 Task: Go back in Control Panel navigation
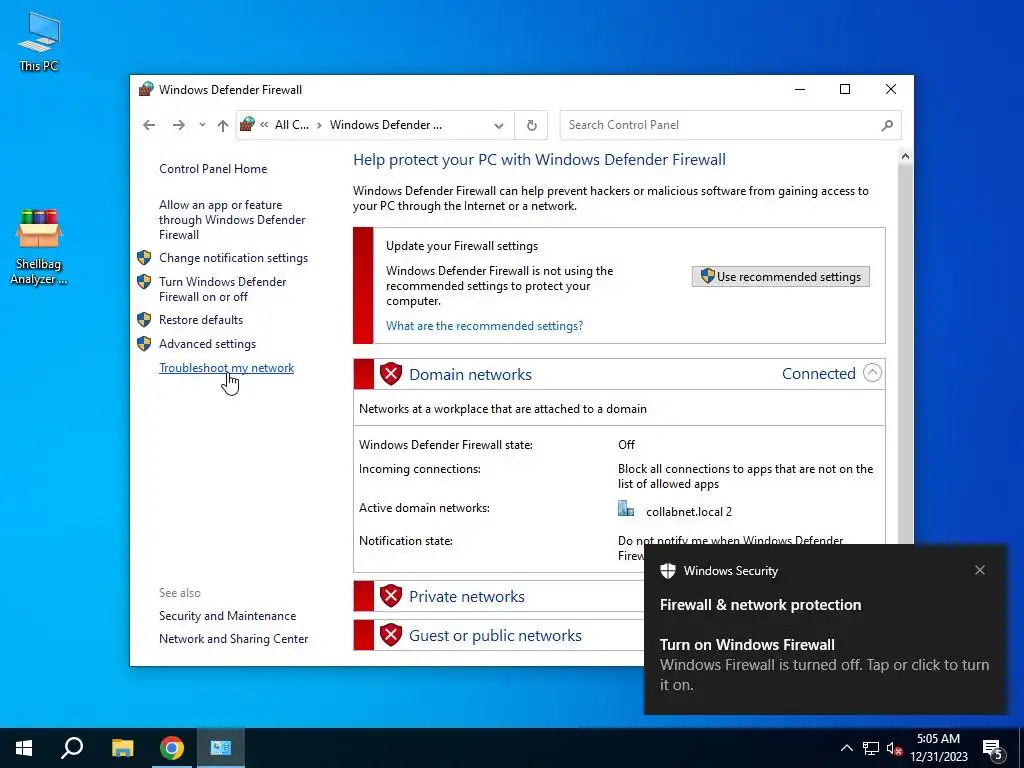pos(149,125)
